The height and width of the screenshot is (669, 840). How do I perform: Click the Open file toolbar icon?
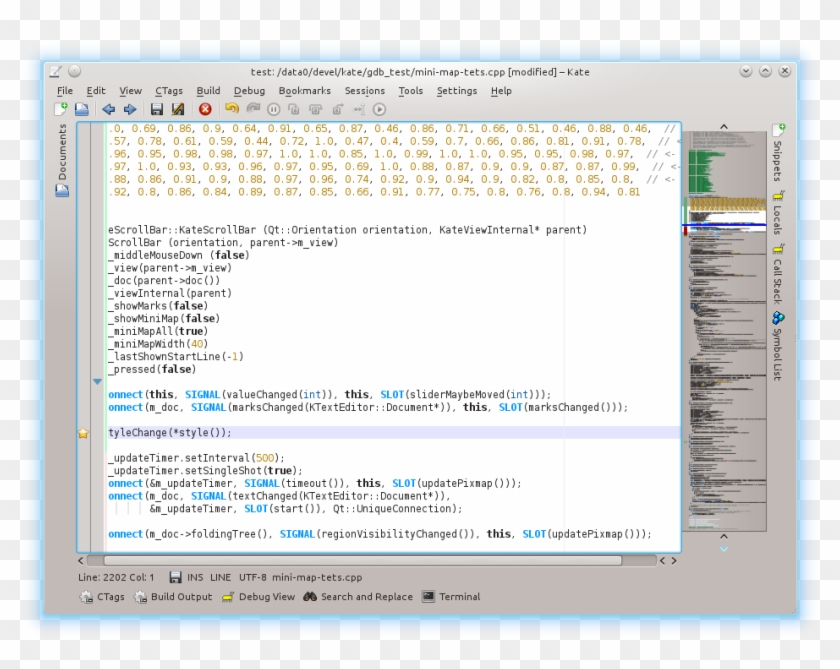pos(81,109)
